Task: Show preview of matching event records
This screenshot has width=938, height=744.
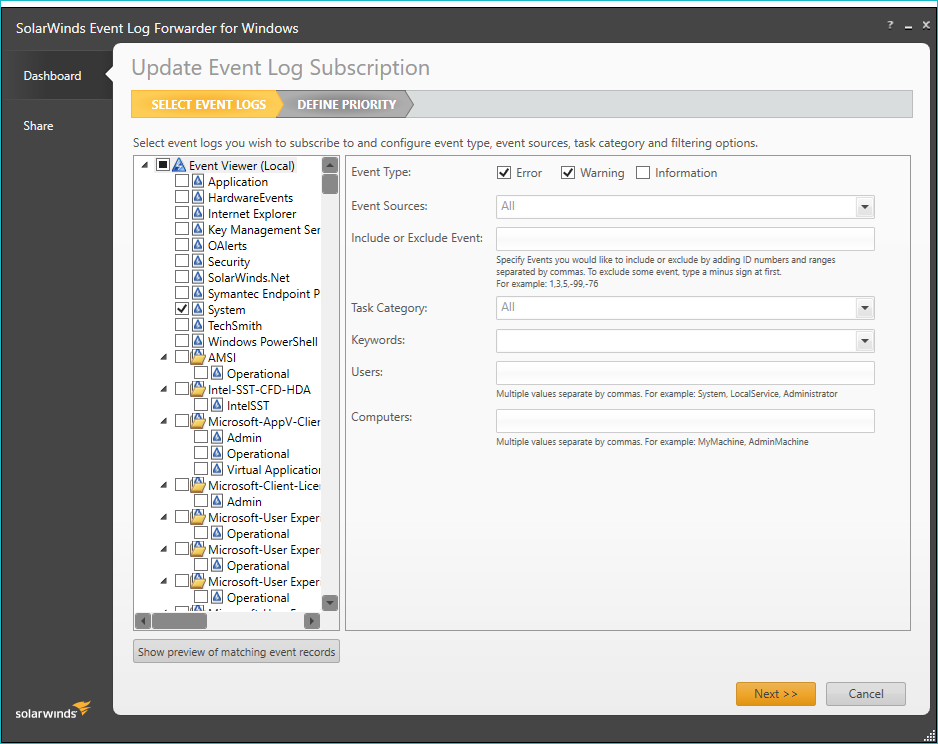Action: coord(237,652)
